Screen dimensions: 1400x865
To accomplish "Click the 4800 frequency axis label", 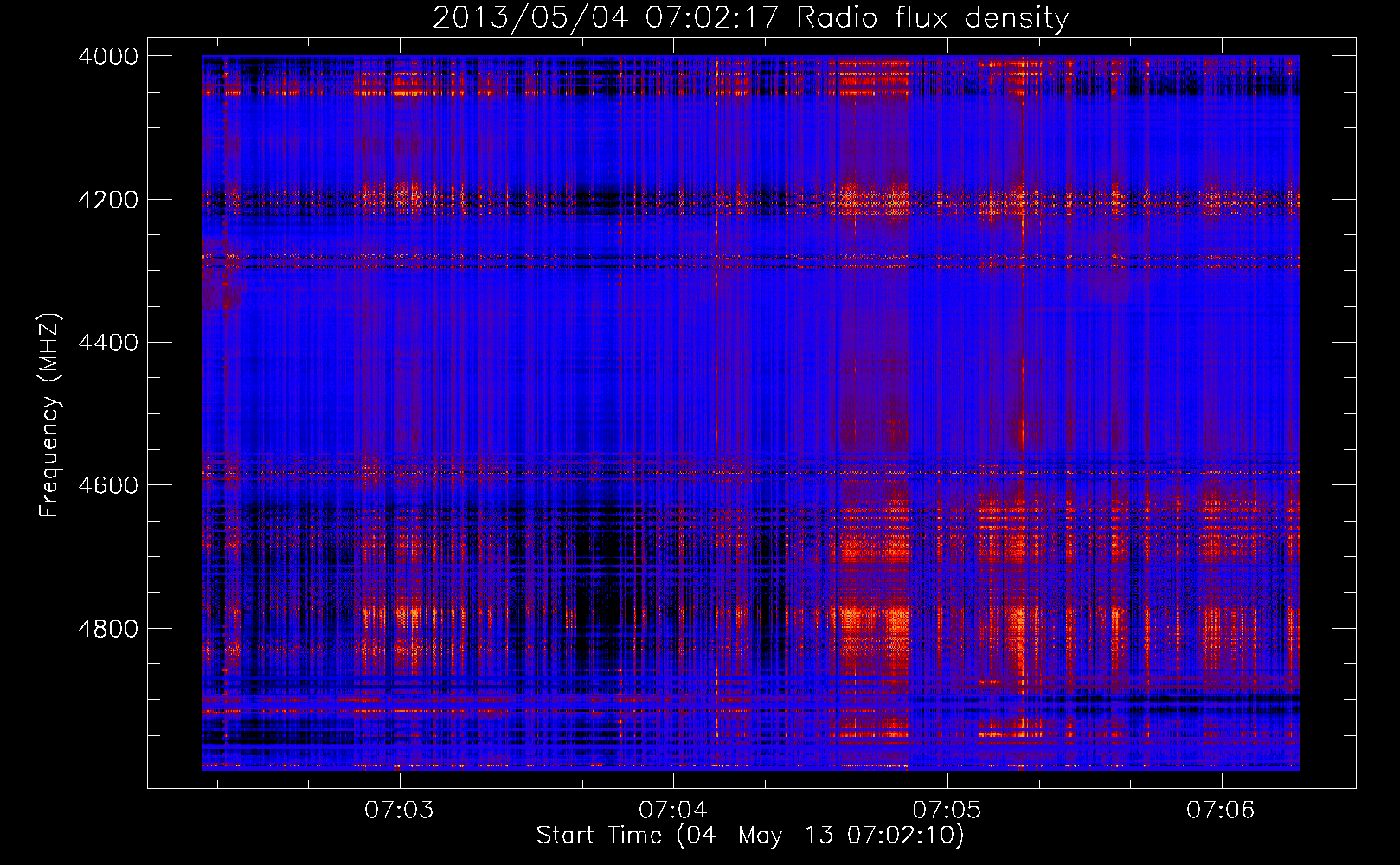I will click(x=108, y=629).
